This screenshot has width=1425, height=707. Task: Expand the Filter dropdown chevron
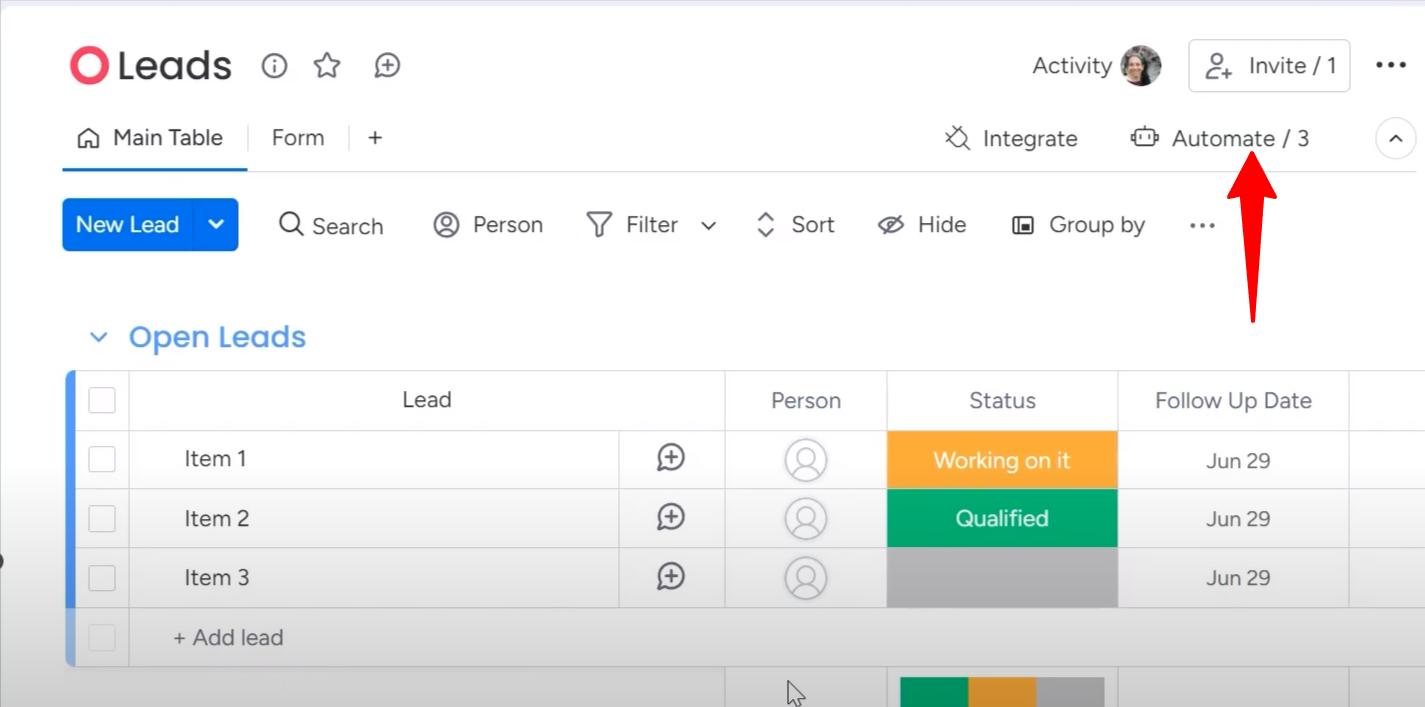tap(709, 225)
